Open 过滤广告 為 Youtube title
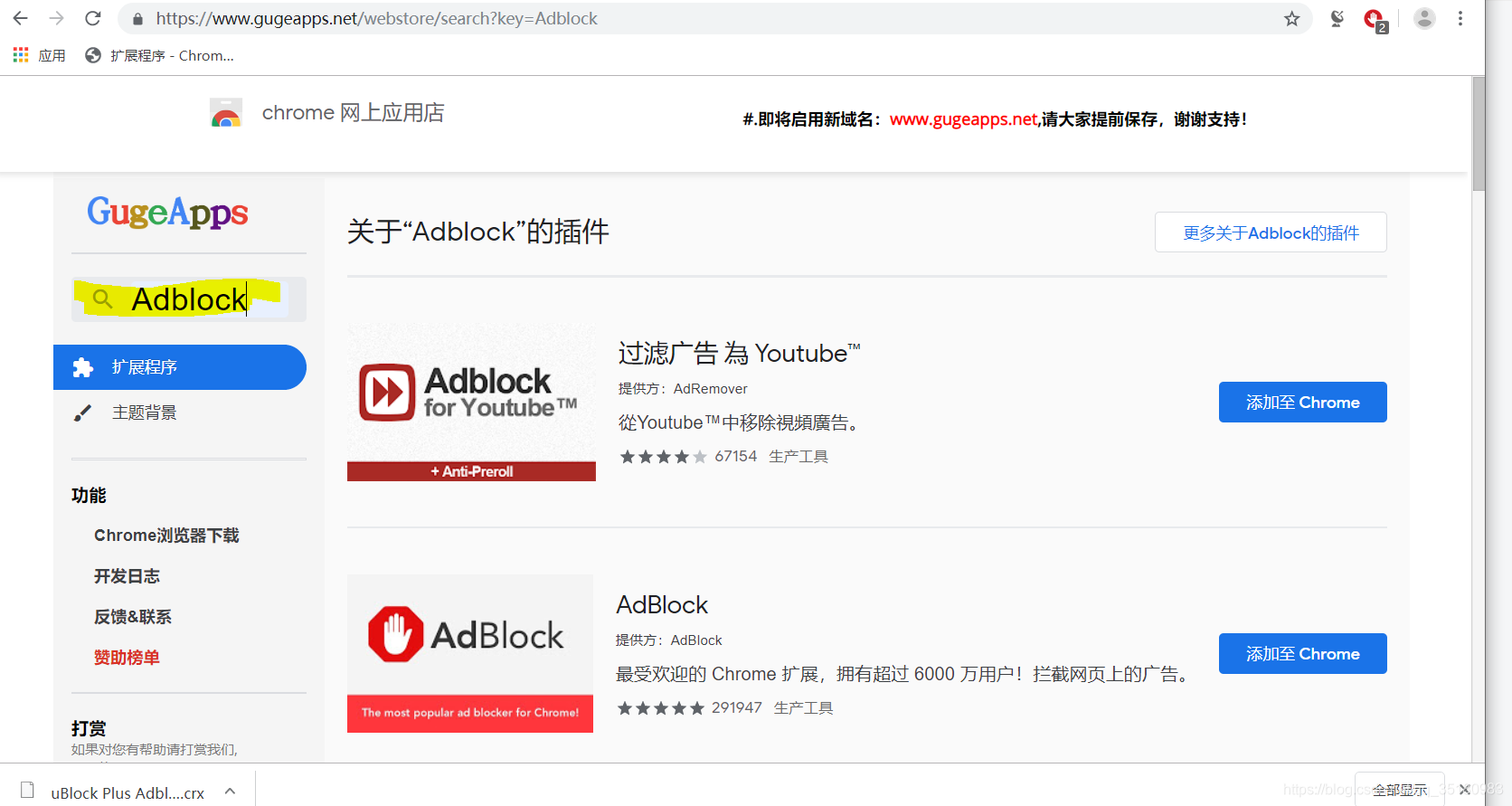This screenshot has height=806, width=1512. click(739, 353)
